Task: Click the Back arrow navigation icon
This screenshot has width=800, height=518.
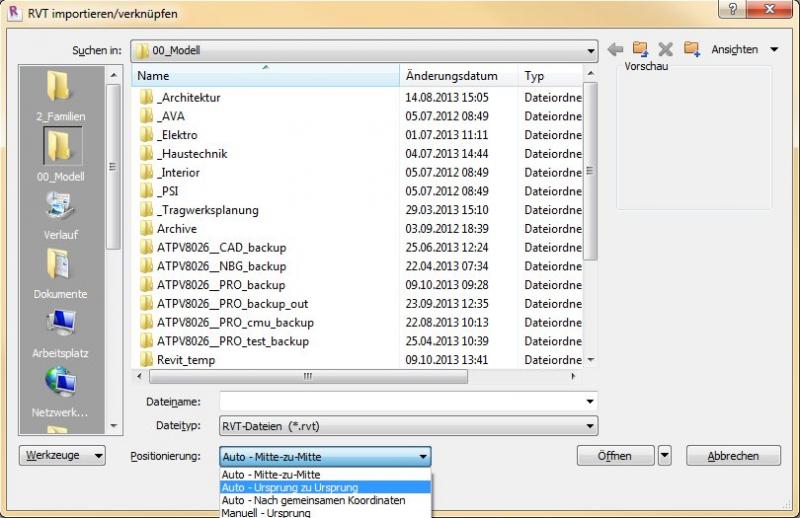Action: pyautogui.click(x=616, y=49)
